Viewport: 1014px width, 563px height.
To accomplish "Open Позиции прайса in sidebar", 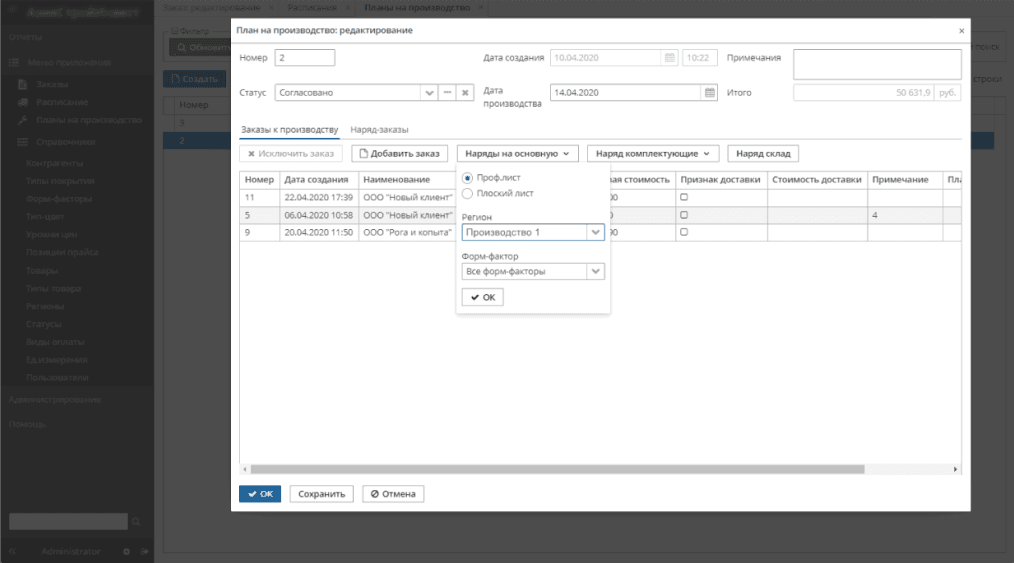I will coord(62,252).
